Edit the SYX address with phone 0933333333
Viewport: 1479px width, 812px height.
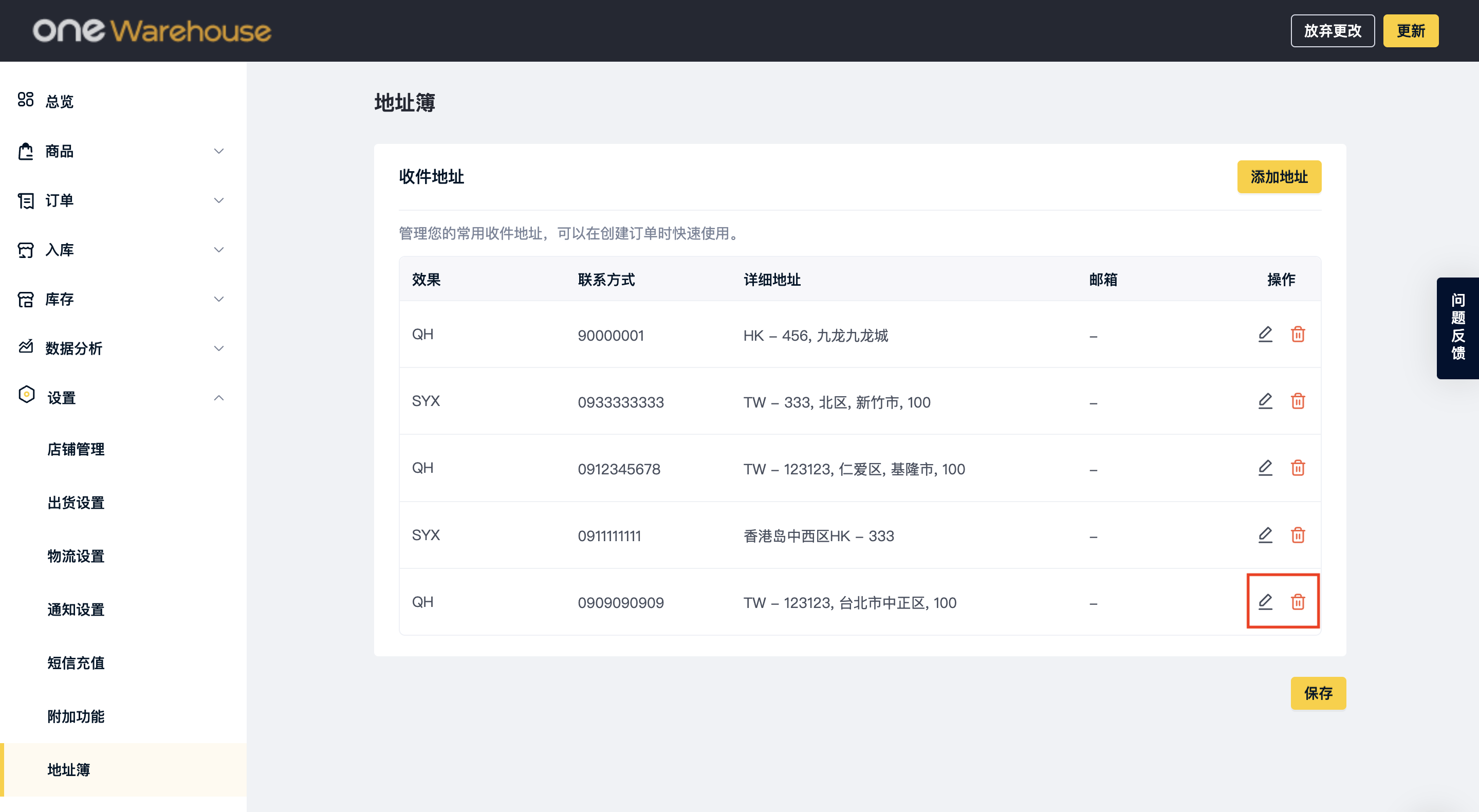(1265, 401)
